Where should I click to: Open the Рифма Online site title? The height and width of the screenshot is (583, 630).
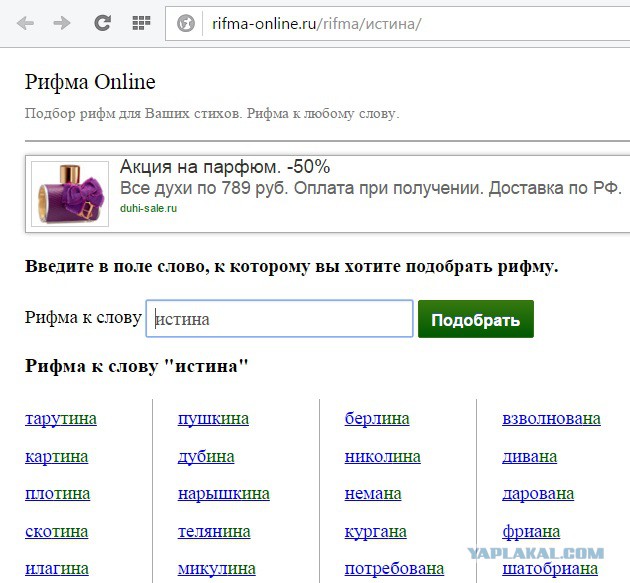click(x=90, y=82)
